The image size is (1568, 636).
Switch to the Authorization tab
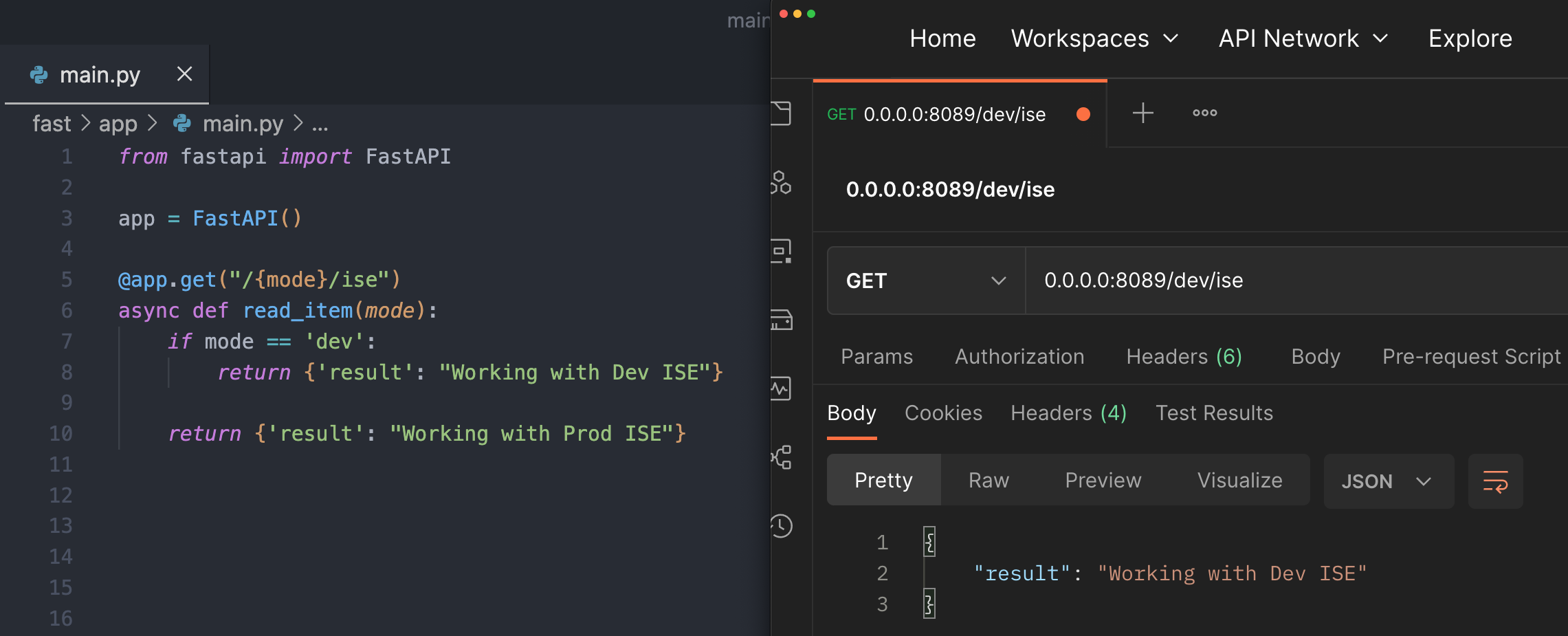click(x=1019, y=356)
